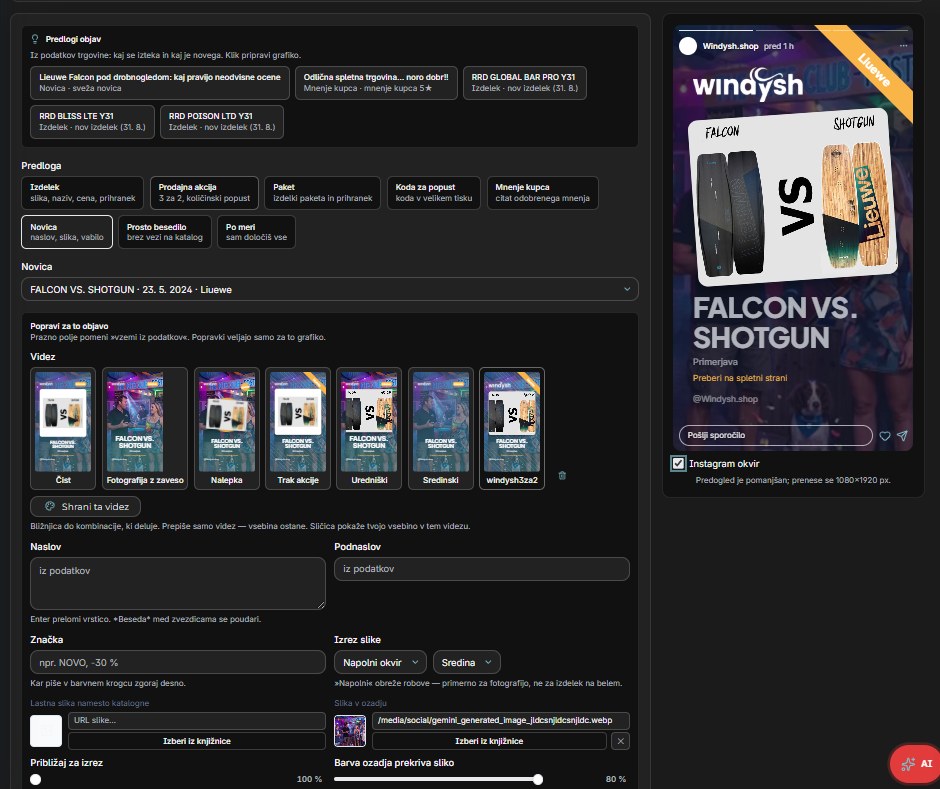The image size is (940, 789).
Task: Adjust the Približaj za izrez slider handle
Action: [x=36, y=779]
